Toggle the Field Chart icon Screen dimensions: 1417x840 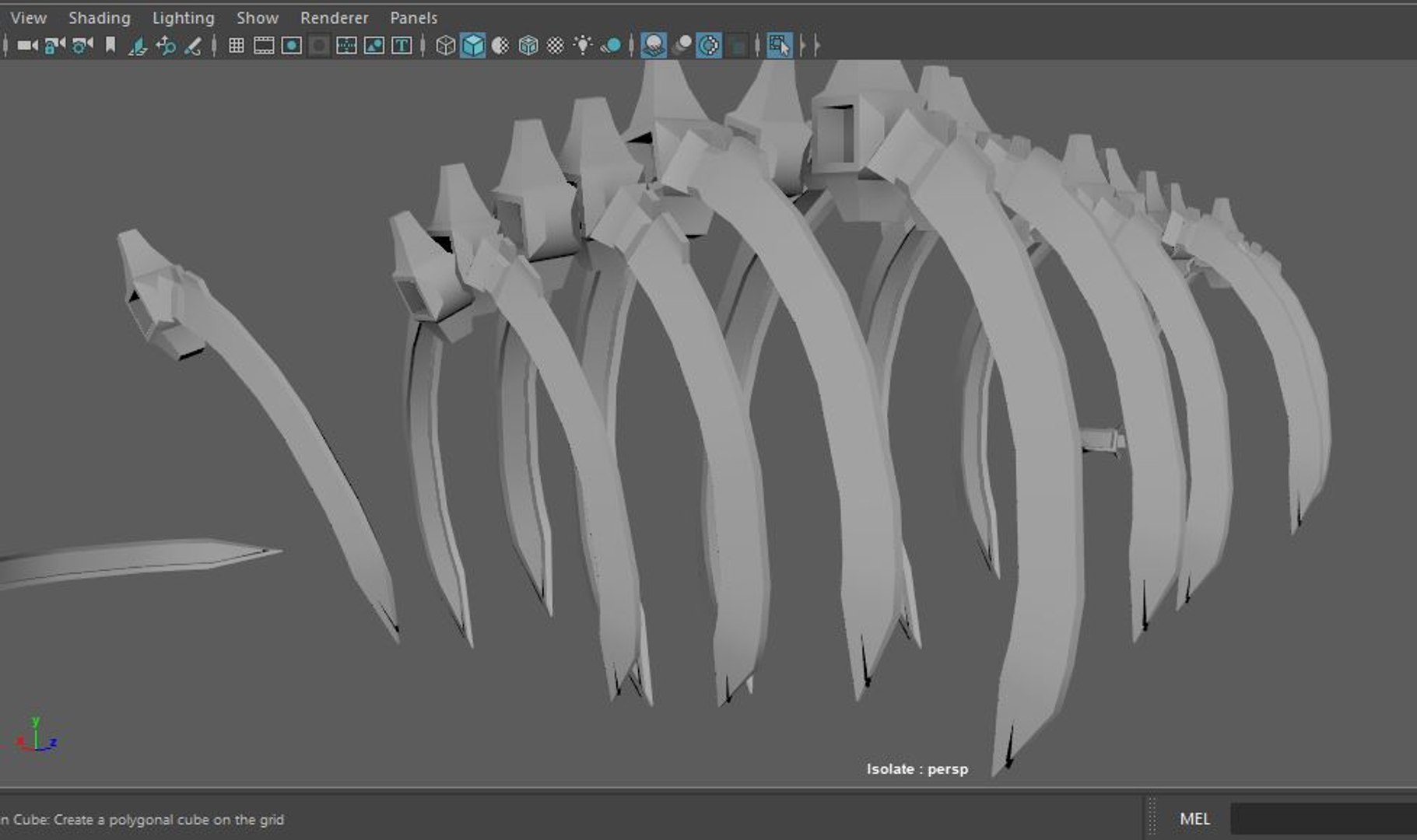click(346, 46)
